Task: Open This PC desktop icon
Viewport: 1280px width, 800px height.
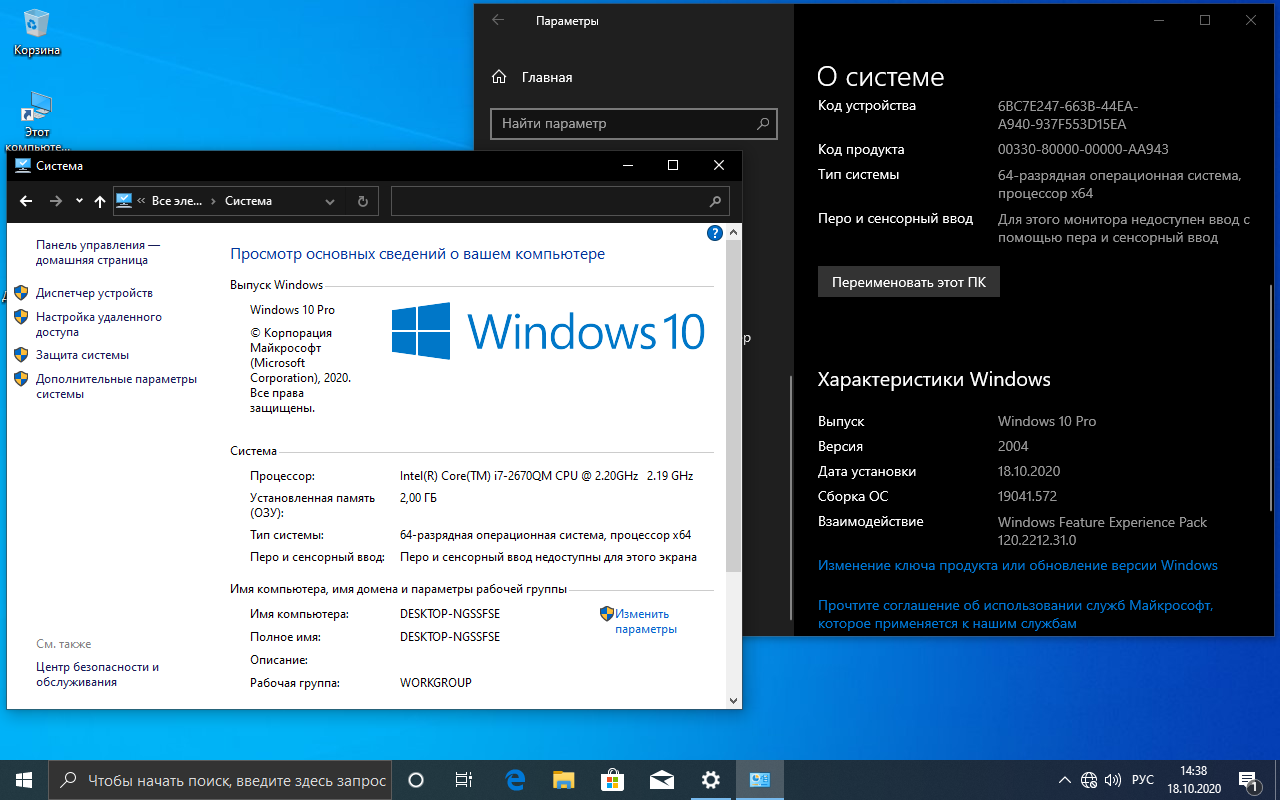Action: pyautogui.click(x=38, y=120)
